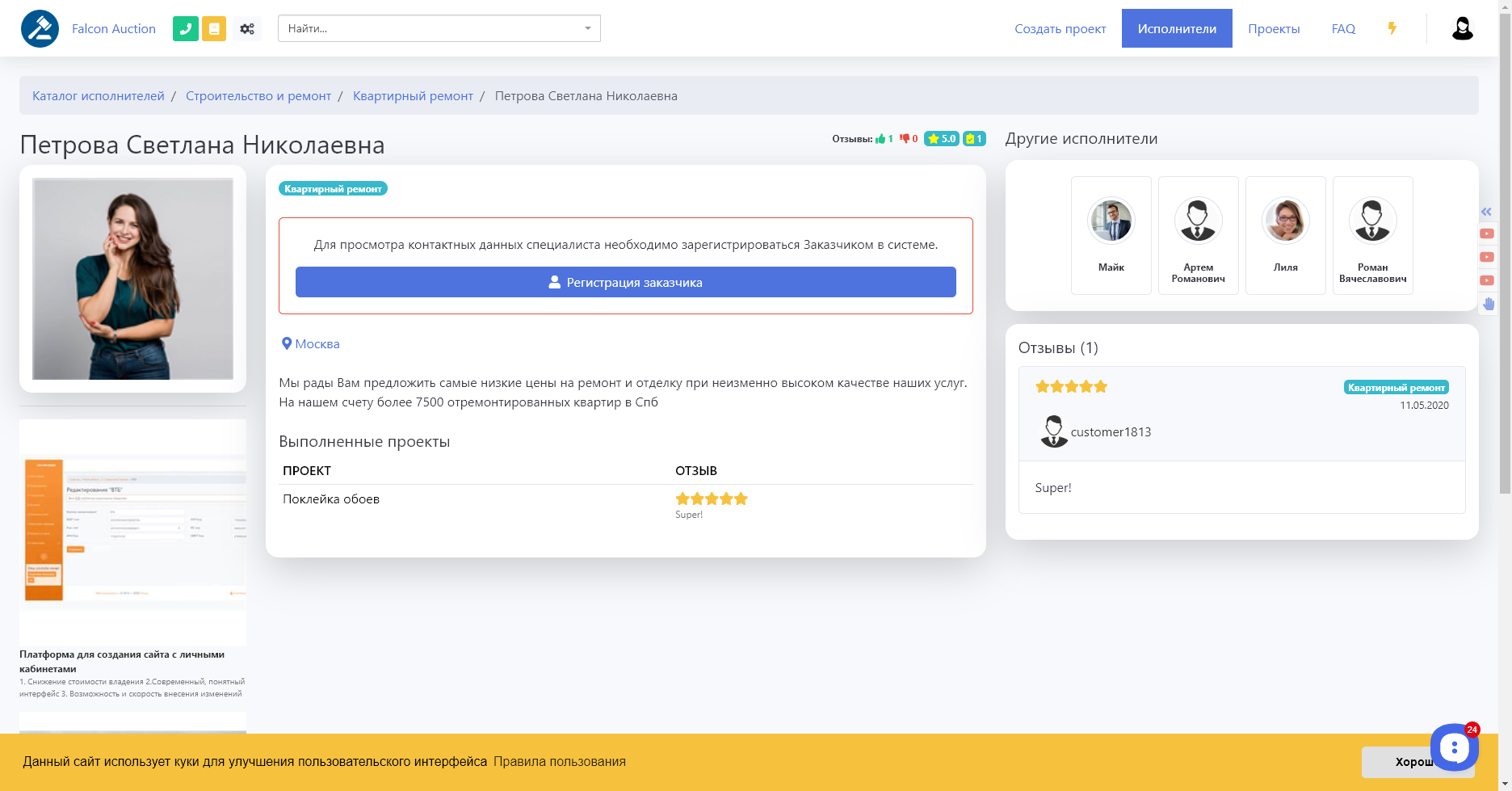Click the gears settings icon
This screenshot has height=791, width=1512.
[x=247, y=29]
